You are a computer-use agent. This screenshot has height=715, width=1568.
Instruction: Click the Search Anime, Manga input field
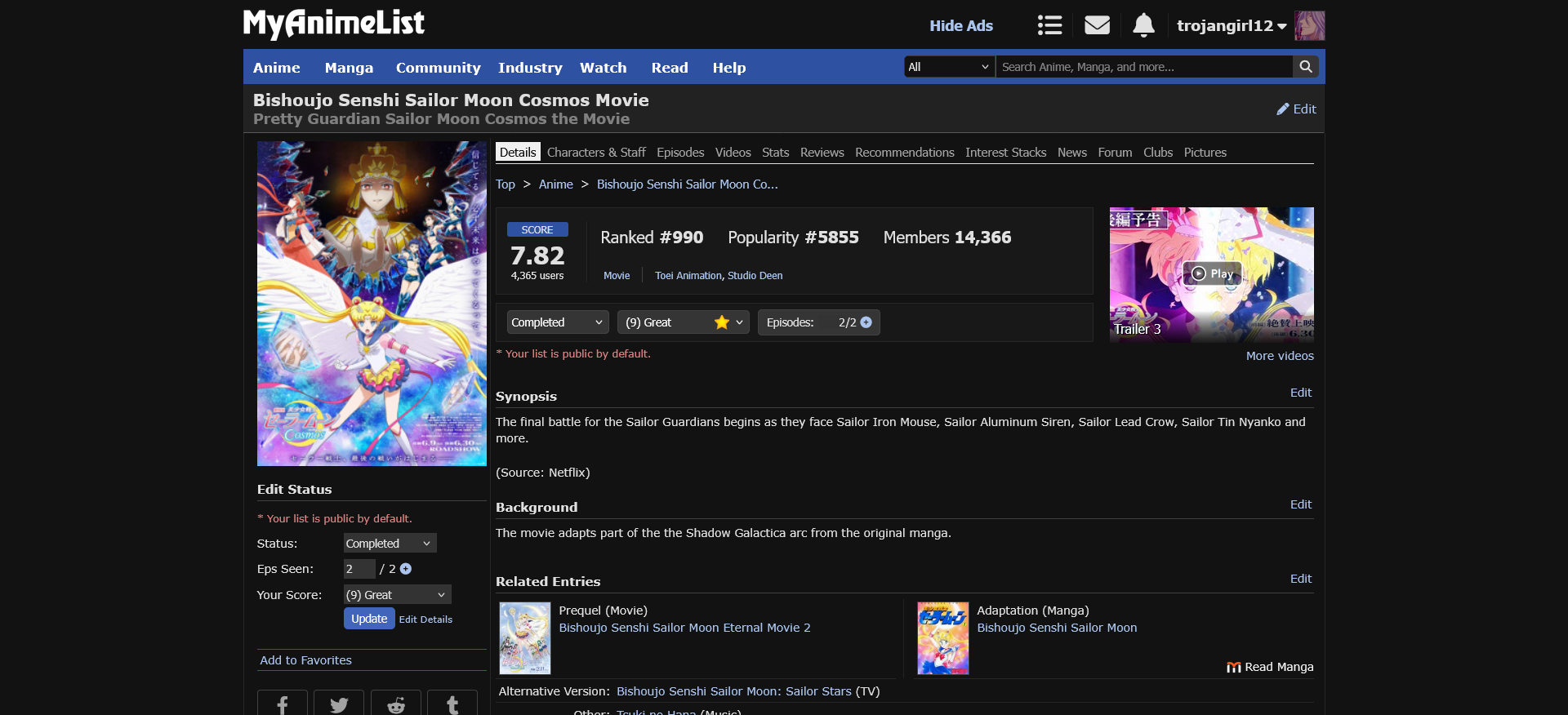click(1143, 67)
